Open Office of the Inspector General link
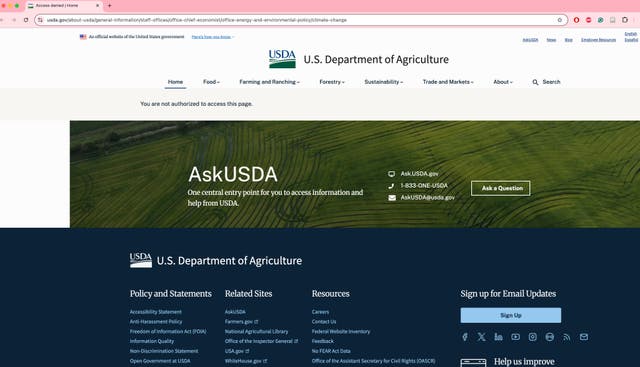Screen dimensions: 640x367 coord(261,341)
